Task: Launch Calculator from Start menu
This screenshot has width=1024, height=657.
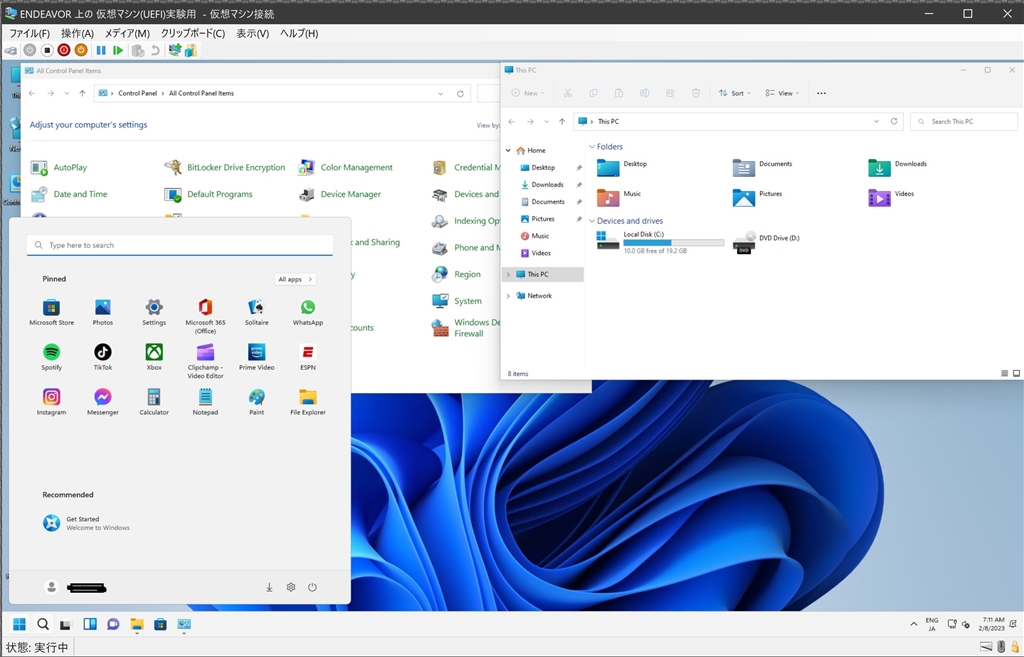Action: pos(154,402)
